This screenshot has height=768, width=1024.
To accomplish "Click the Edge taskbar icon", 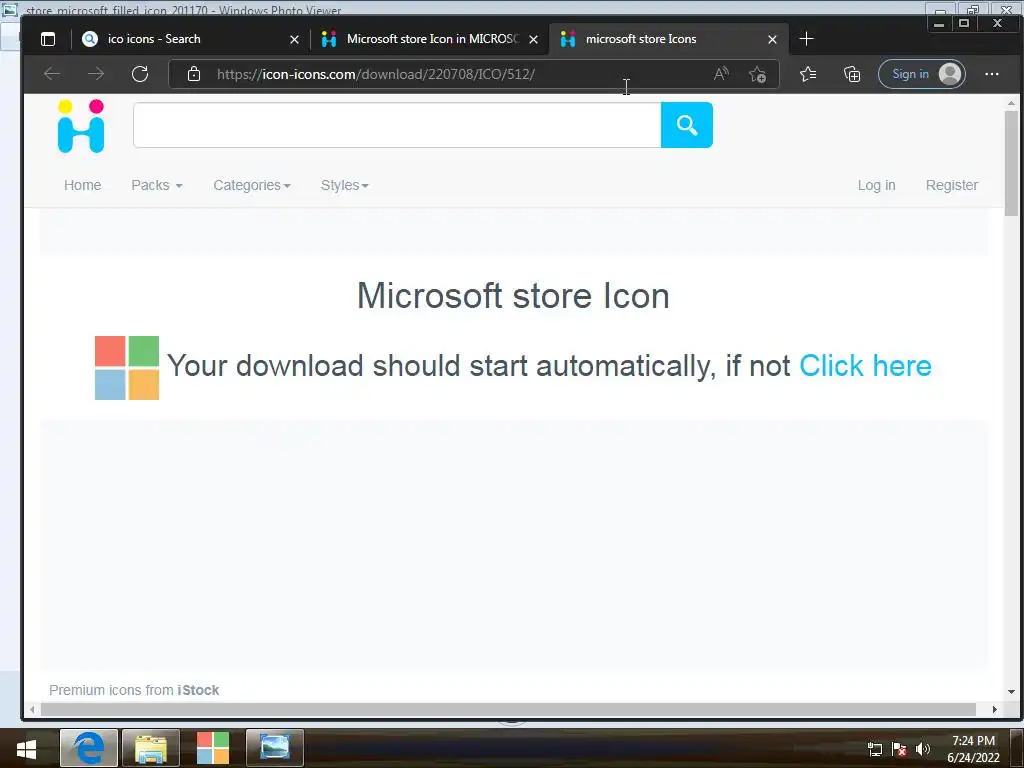I will [89, 748].
